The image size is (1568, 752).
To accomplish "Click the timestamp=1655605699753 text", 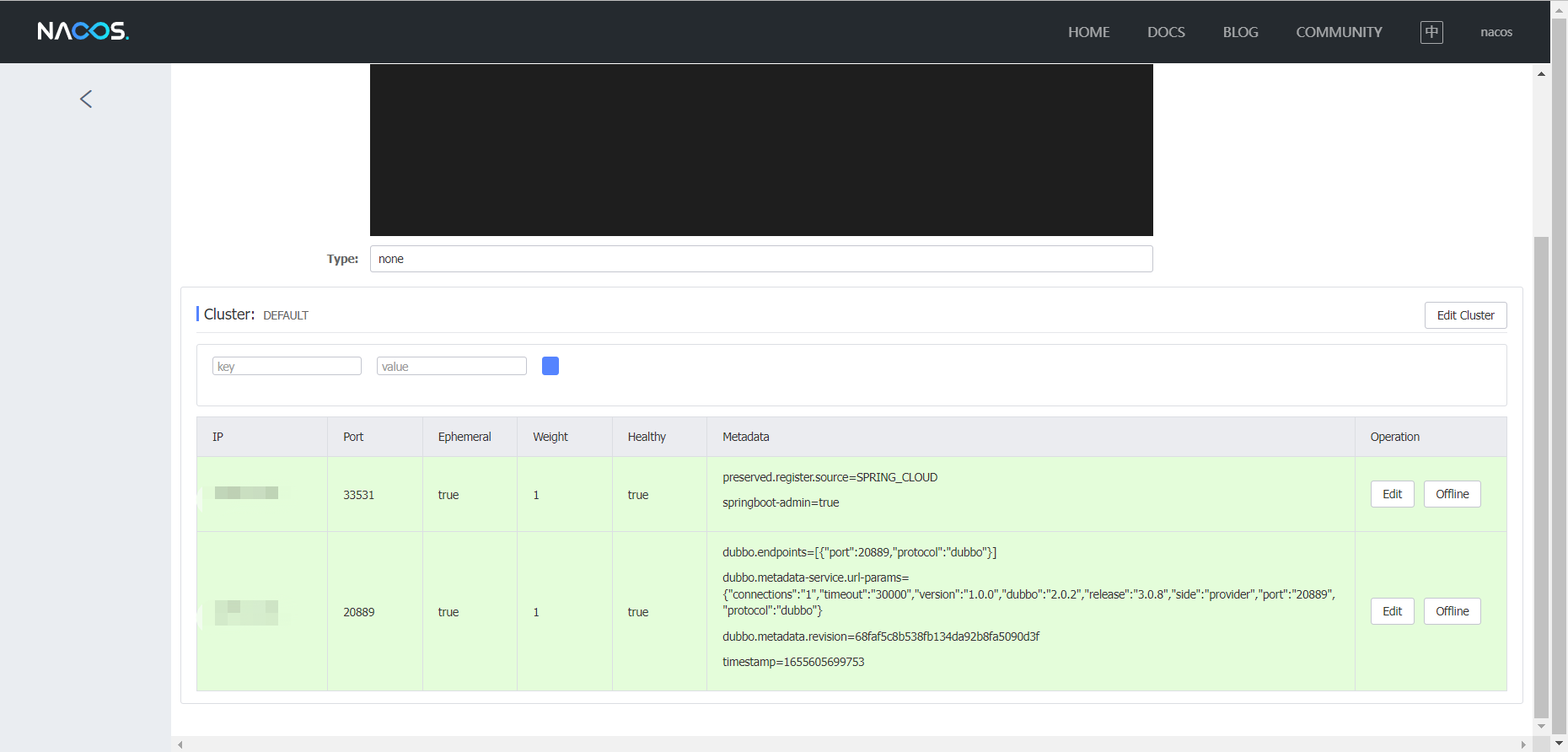I will 793,662.
